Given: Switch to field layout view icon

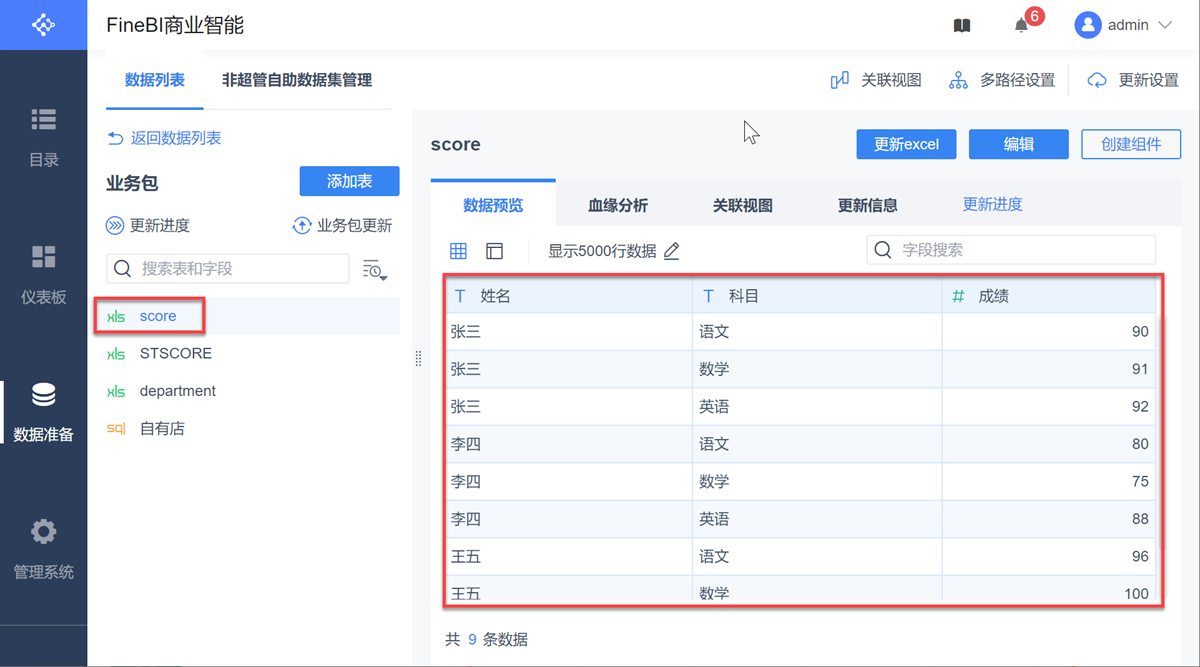Looking at the screenshot, I should click(494, 251).
